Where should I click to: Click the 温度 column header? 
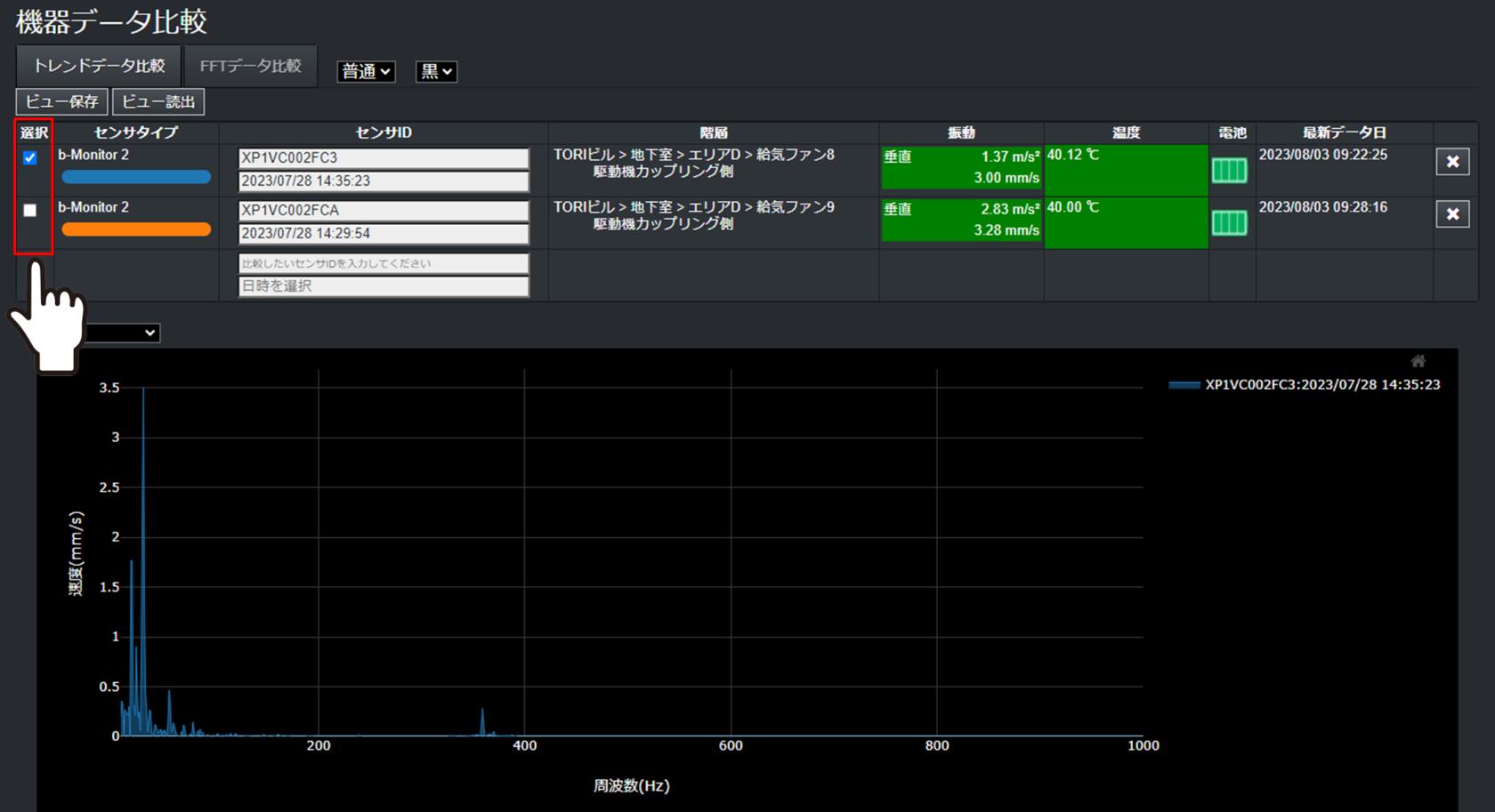coord(1126,133)
